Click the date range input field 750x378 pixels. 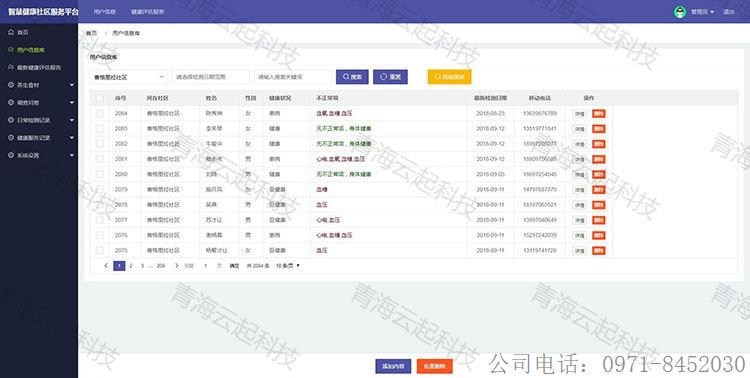tap(211, 77)
